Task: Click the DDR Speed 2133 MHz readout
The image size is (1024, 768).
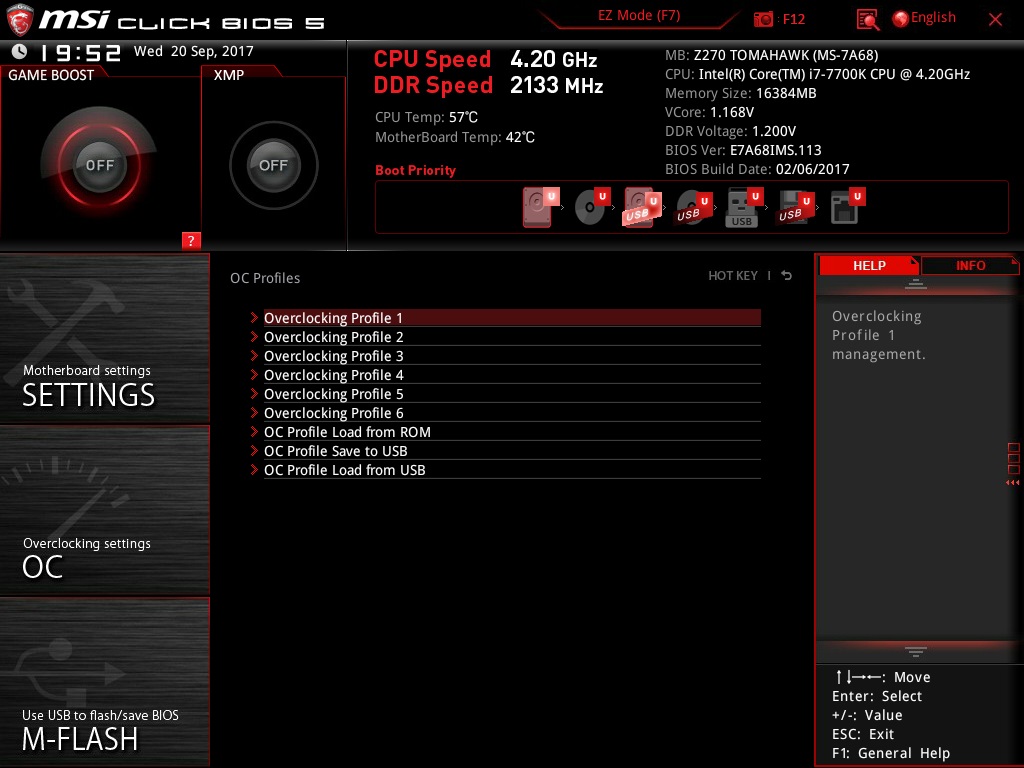Action: (488, 85)
